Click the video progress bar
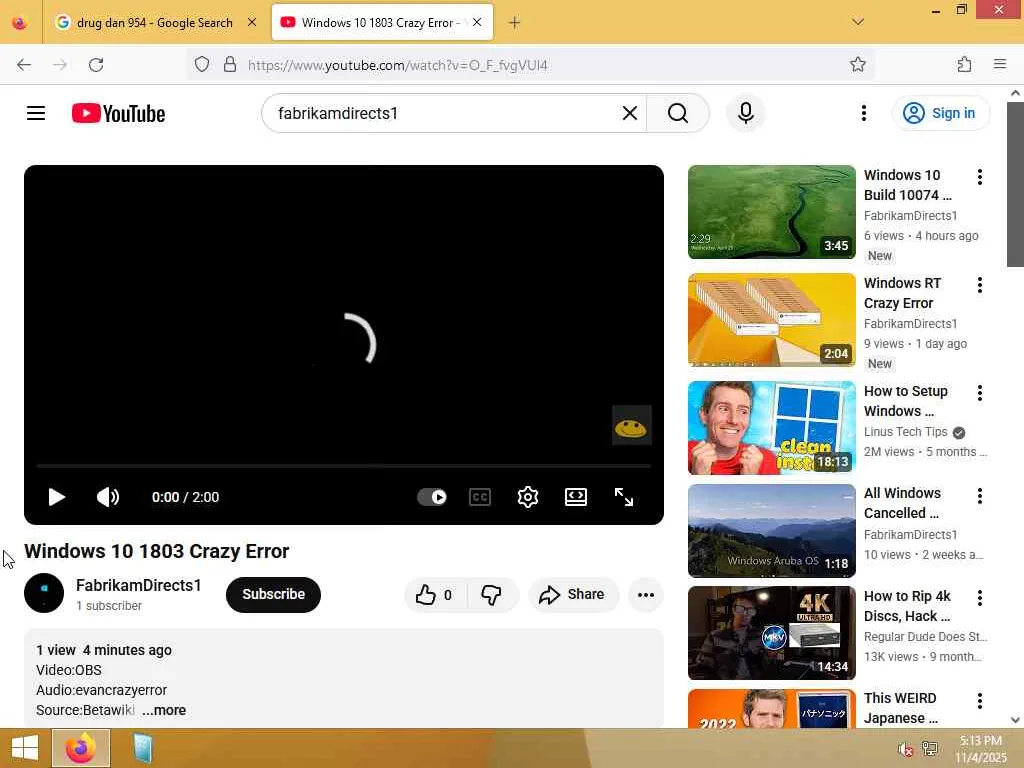Viewport: 1024px width, 768px height. point(344,466)
